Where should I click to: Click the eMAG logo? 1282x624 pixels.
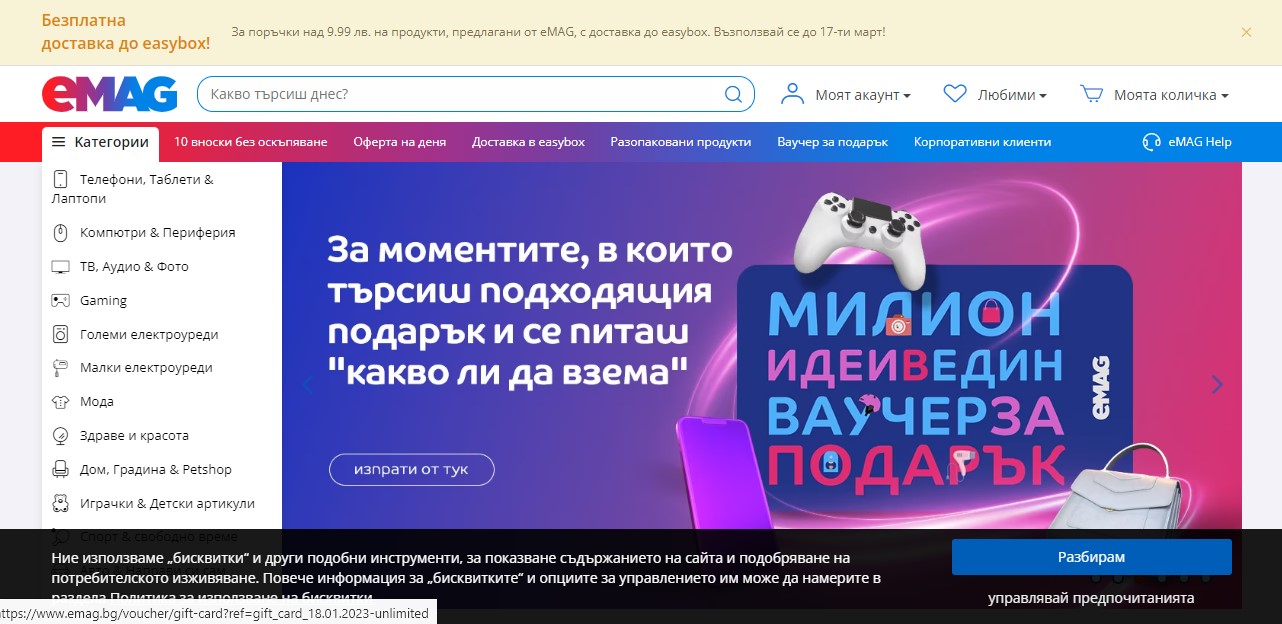(108, 93)
